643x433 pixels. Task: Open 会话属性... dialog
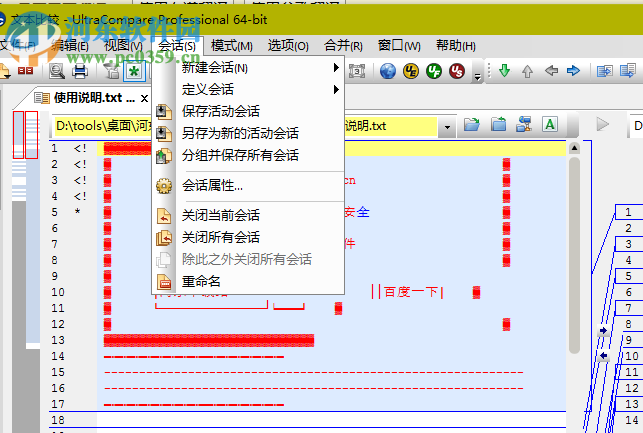tap(248, 186)
